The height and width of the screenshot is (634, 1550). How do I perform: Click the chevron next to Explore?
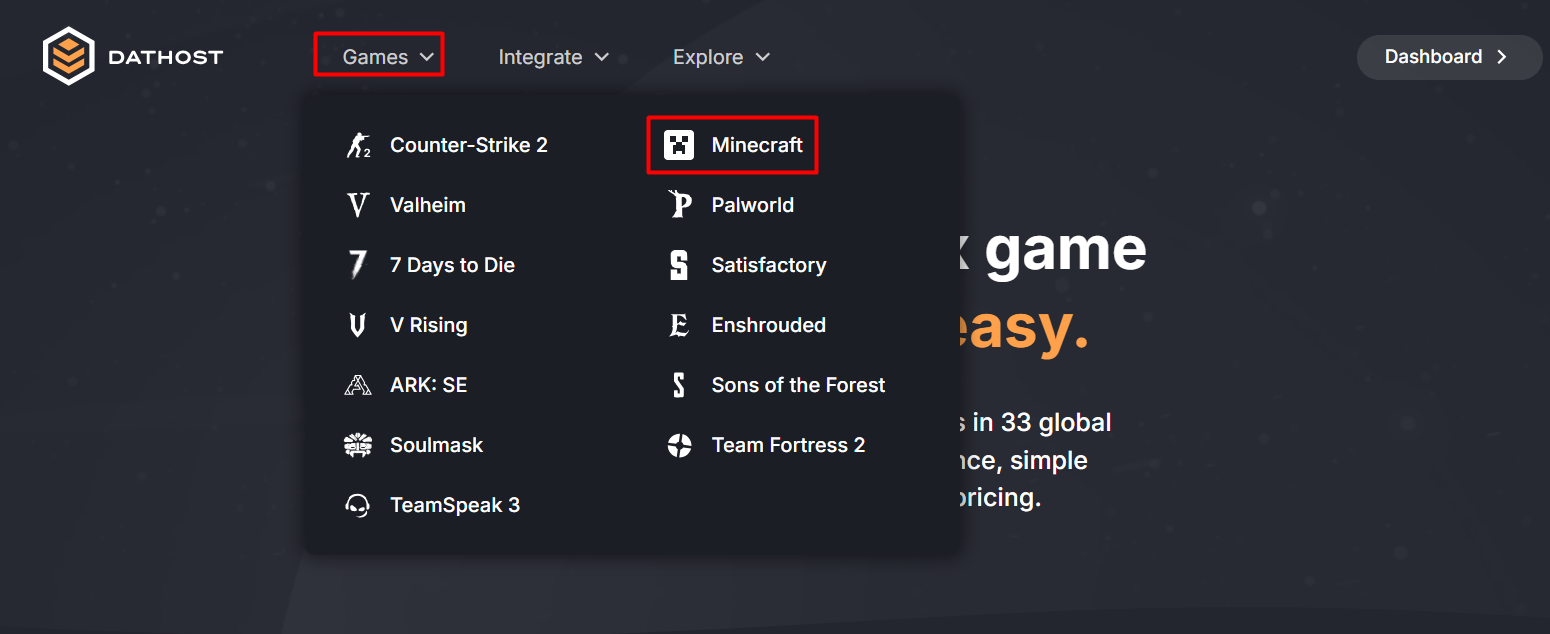tap(762, 57)
